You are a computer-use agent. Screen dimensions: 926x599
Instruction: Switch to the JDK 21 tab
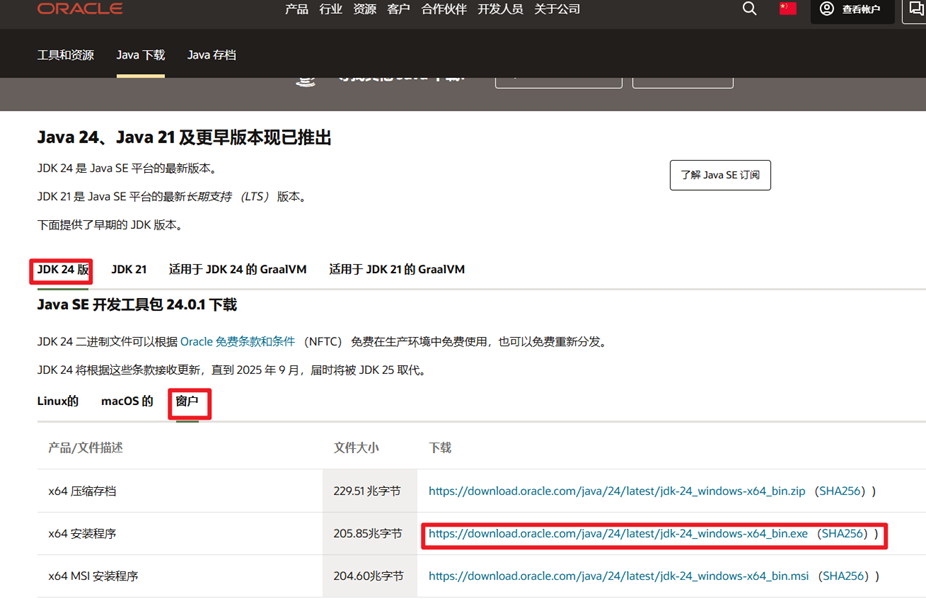point(129,269)
